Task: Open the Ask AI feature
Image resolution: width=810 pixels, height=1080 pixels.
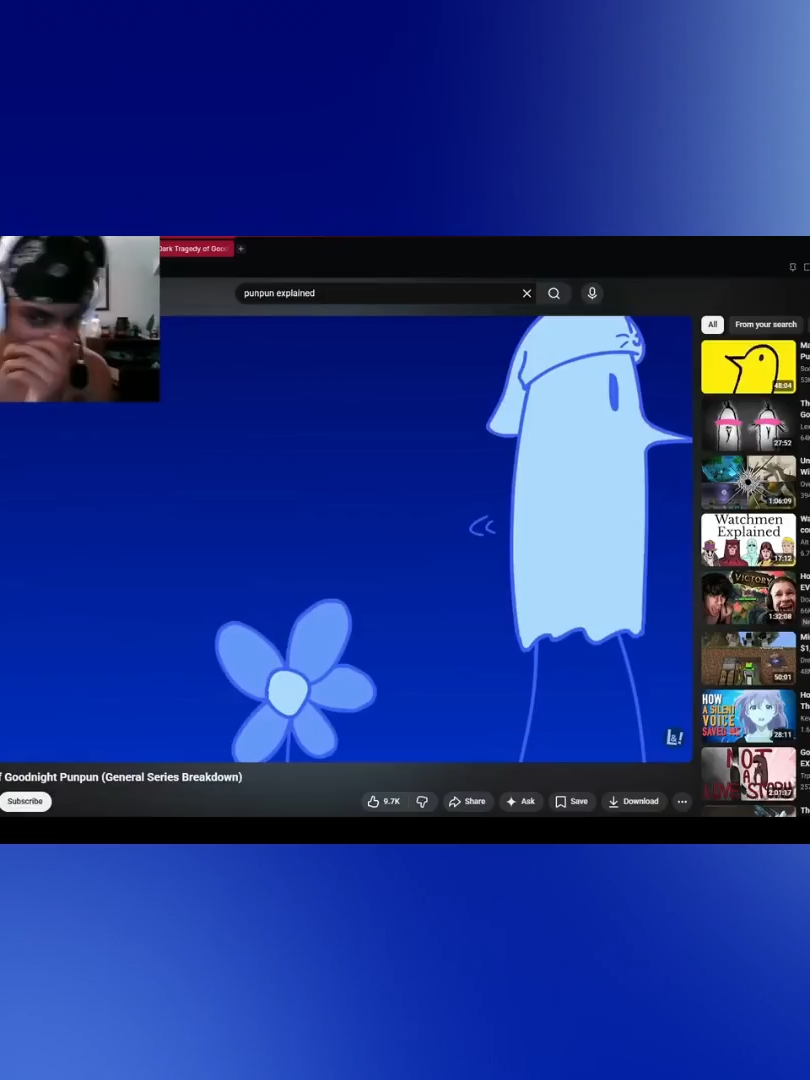Action: 521,801
